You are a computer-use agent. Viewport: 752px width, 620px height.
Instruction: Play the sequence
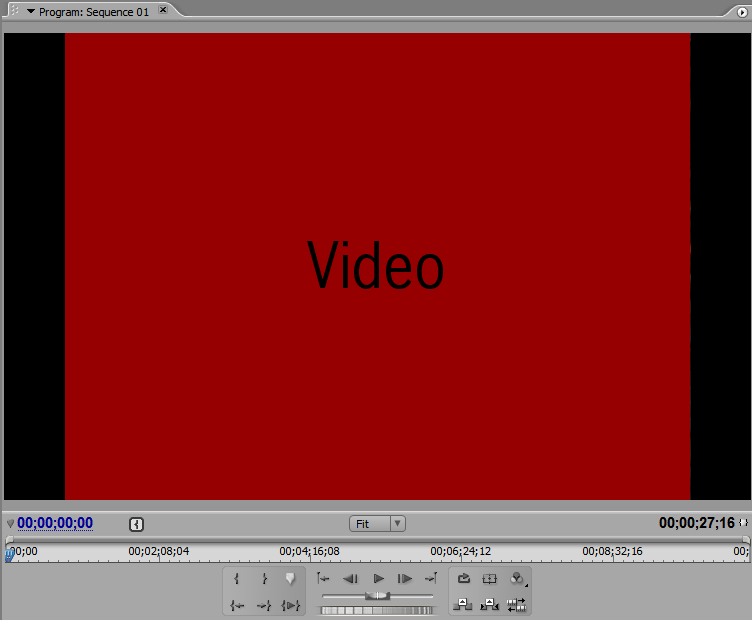(x=378, y=579)
